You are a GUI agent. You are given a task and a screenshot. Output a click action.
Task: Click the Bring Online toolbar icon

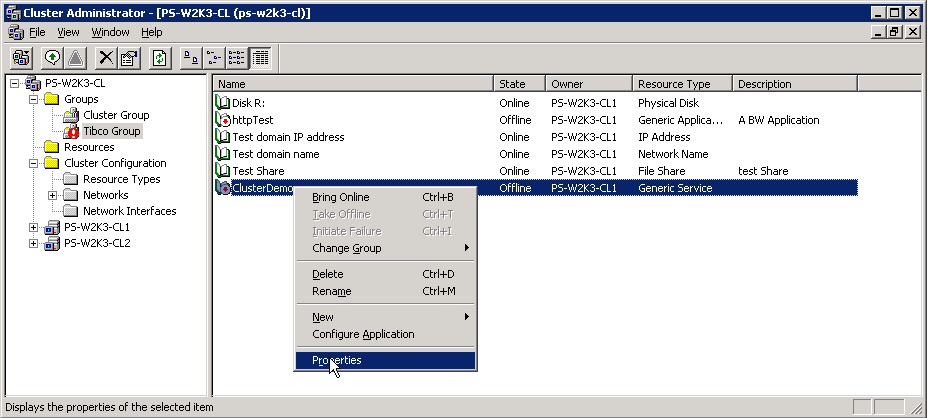point(53,57)
